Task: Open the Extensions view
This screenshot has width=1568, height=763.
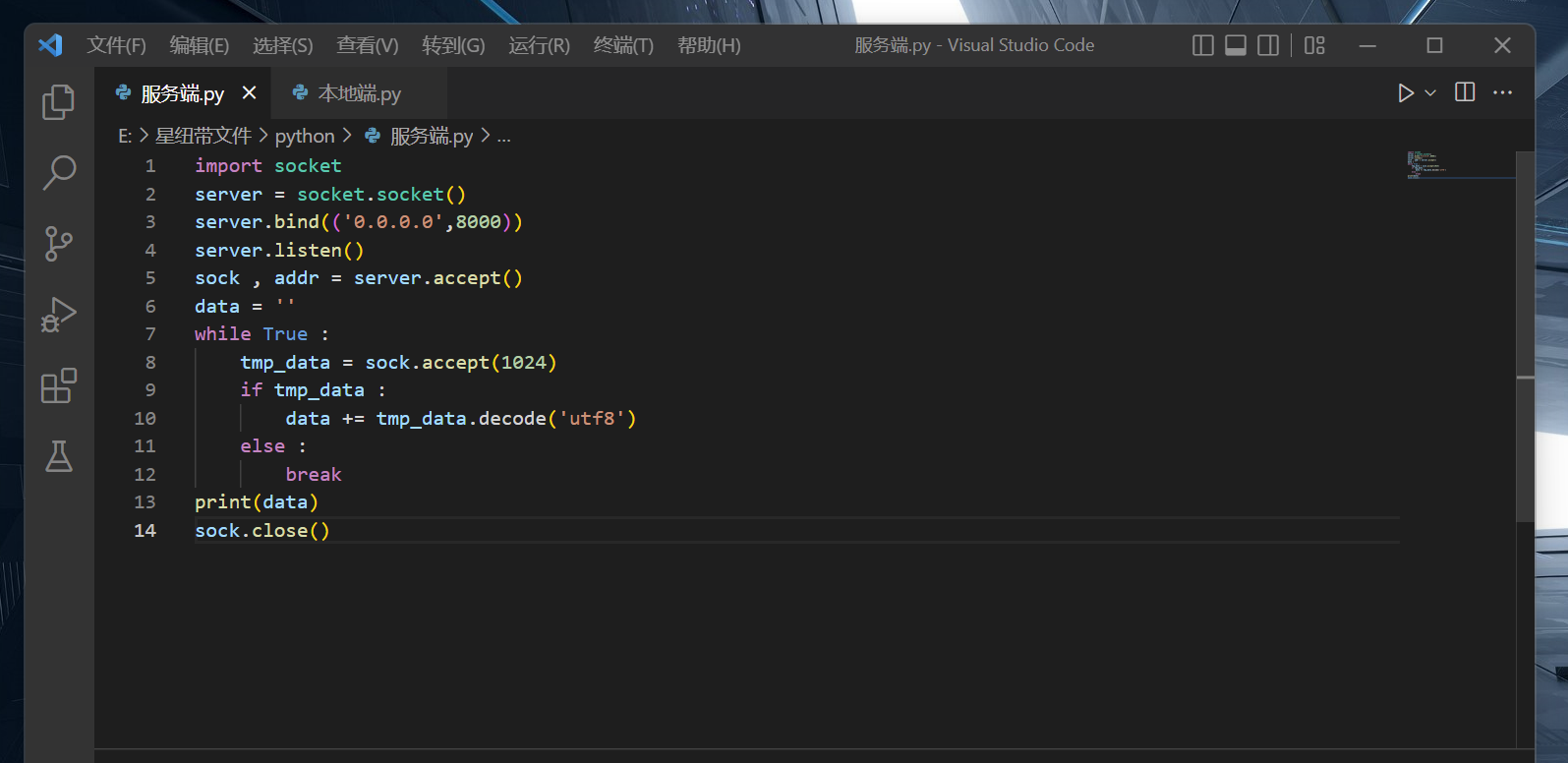Action: pos(59,385)
